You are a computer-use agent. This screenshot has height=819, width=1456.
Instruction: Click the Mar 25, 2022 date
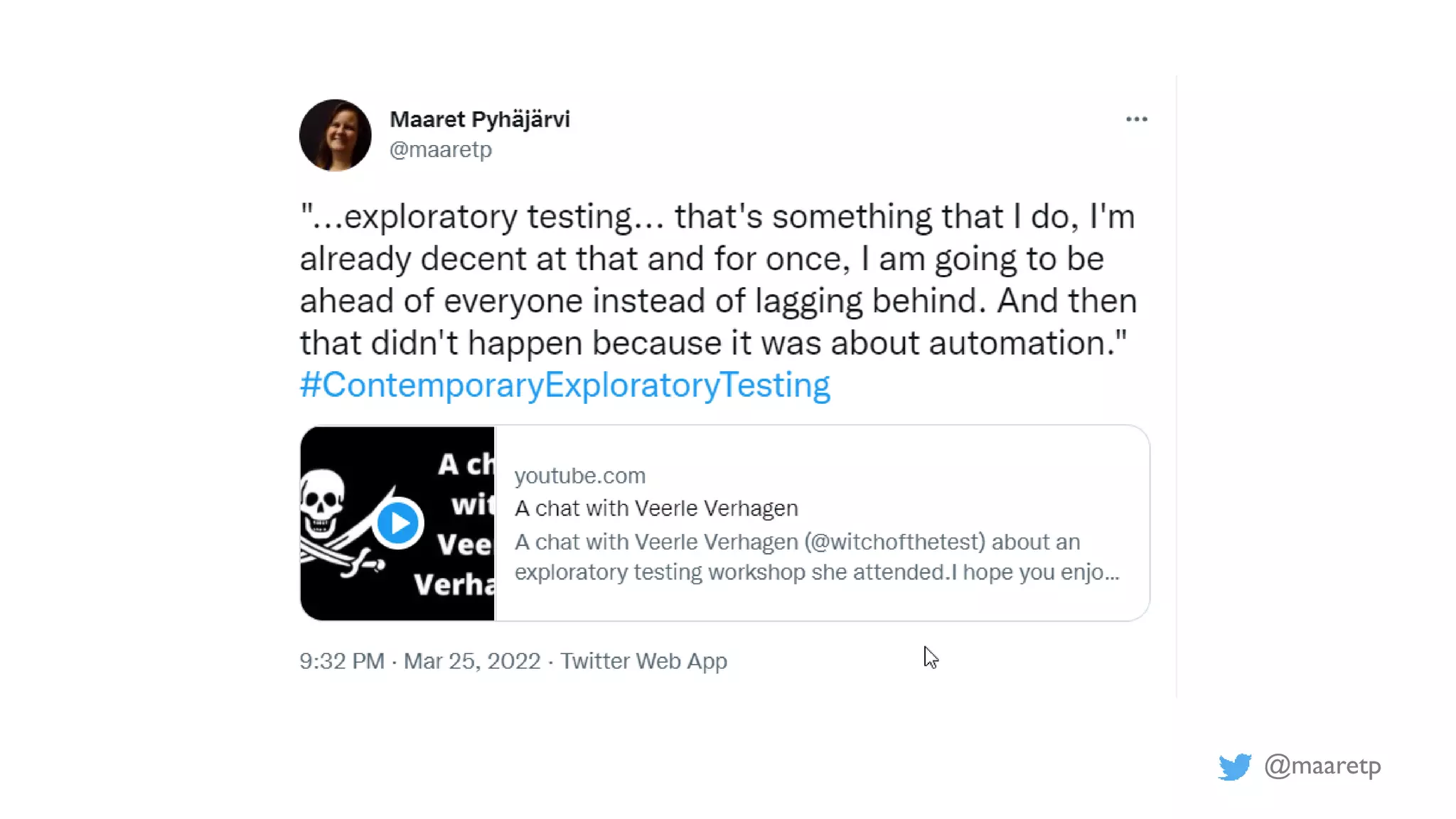tap(472, 661)
